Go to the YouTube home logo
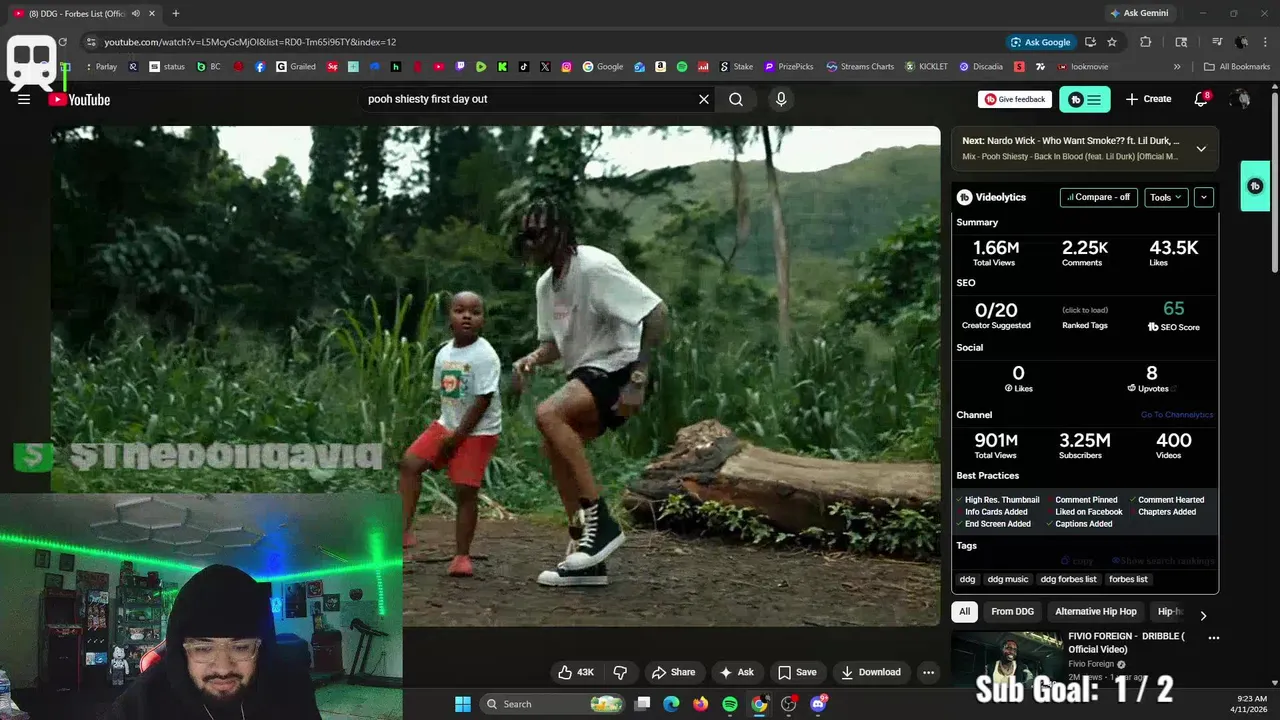The height and width of the screenshot is (720, 1280). click(79, 99)
